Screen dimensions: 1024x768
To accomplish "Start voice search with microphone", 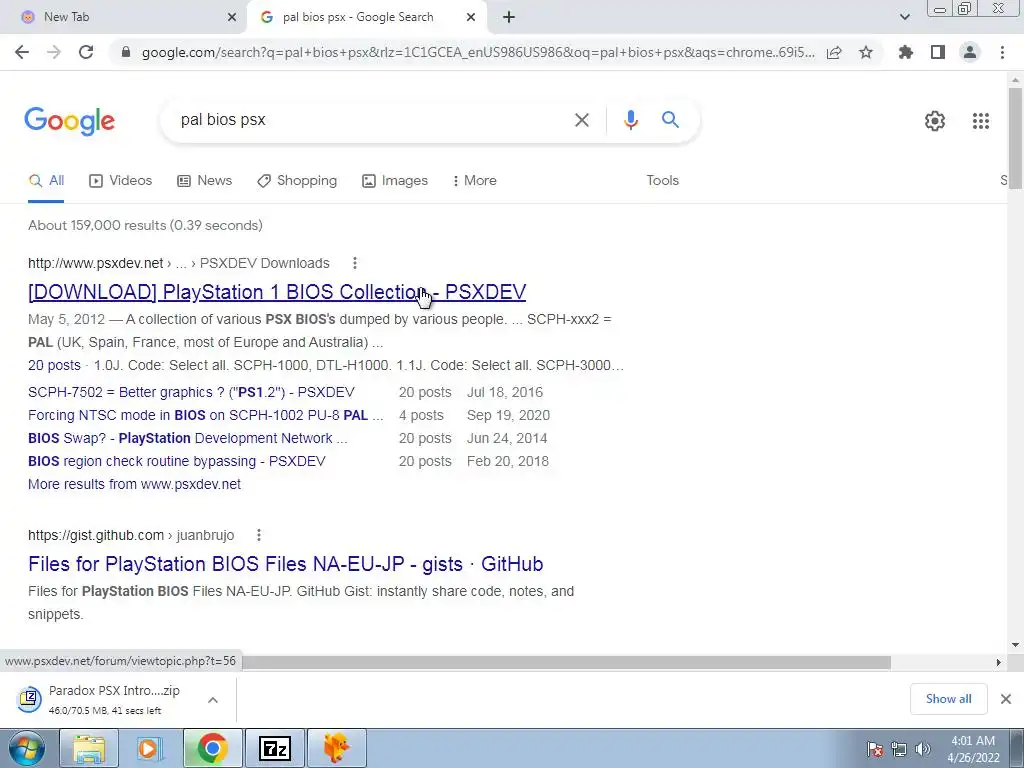I will [630, 120].
